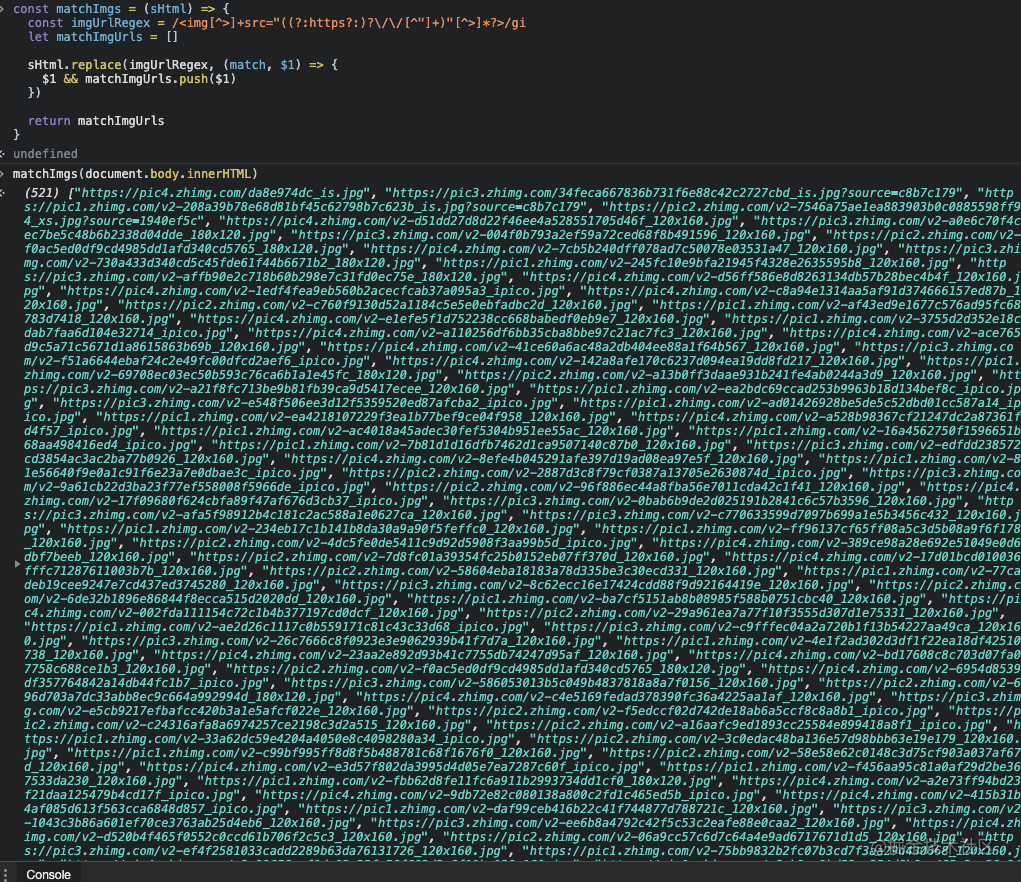Select the Console drawer tab
This screenshot has height=882, width=1021.
click(x=48, y=874)
